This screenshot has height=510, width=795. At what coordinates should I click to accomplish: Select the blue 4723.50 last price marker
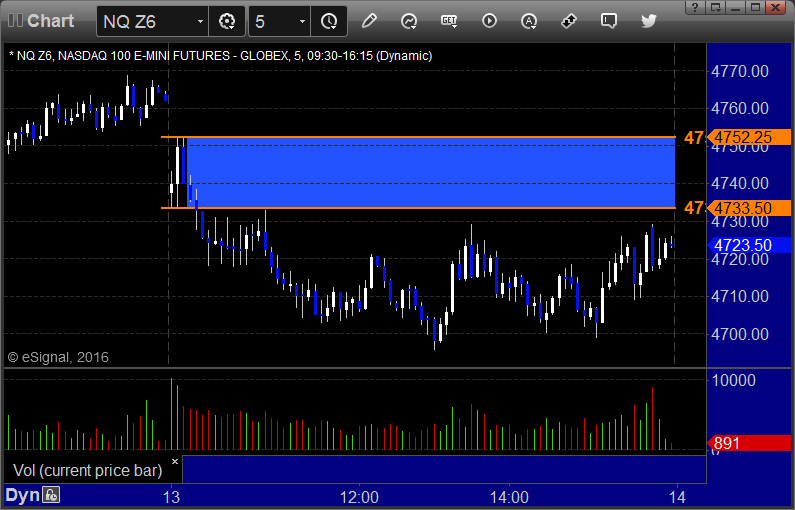(x=749, y=245)
